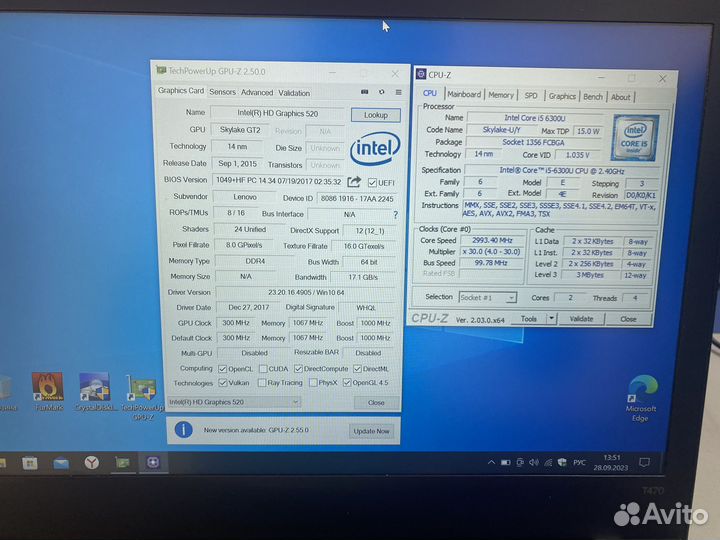720x540 pixels.
Task: Click the Bus Interface question mark
Action: click(x=395, y=214)
